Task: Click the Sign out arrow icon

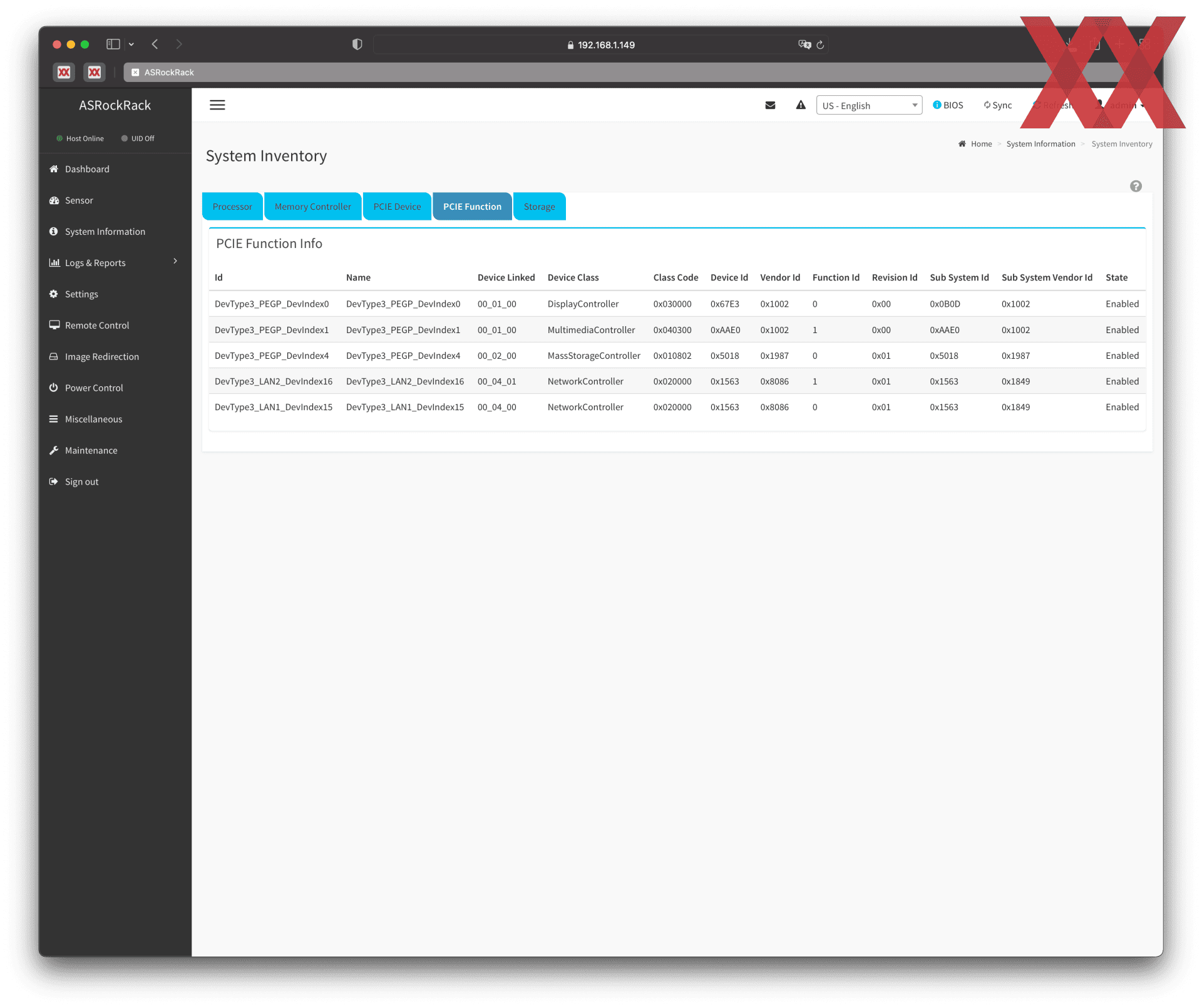Action: coord(54,481)
